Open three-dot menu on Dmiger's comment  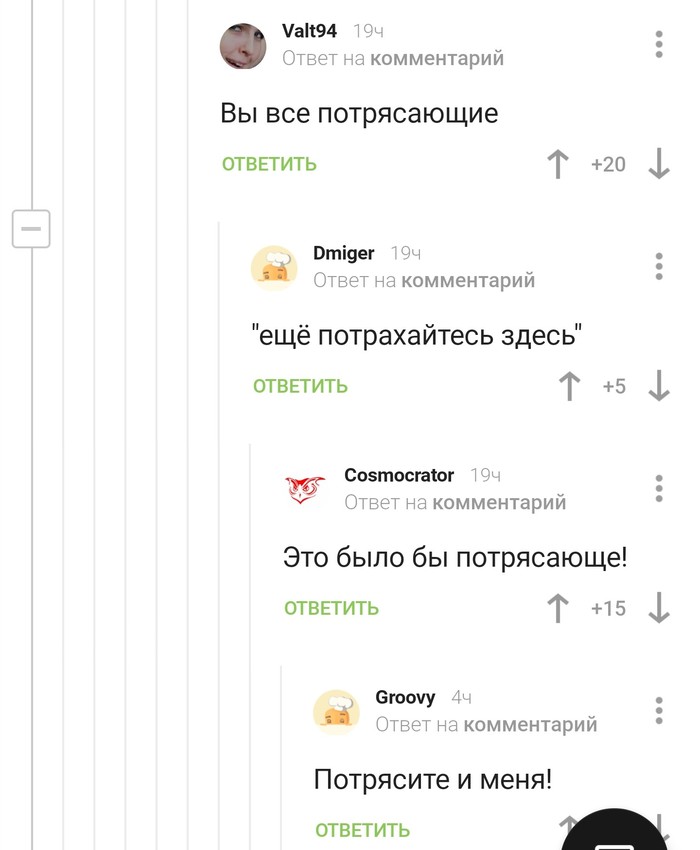[x=659, y=267]
